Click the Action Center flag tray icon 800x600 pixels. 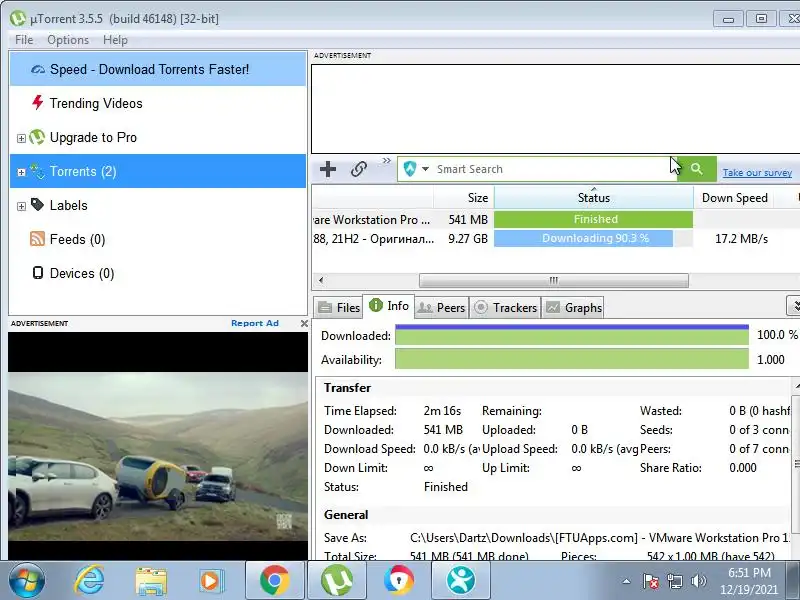tap(650, 581)
